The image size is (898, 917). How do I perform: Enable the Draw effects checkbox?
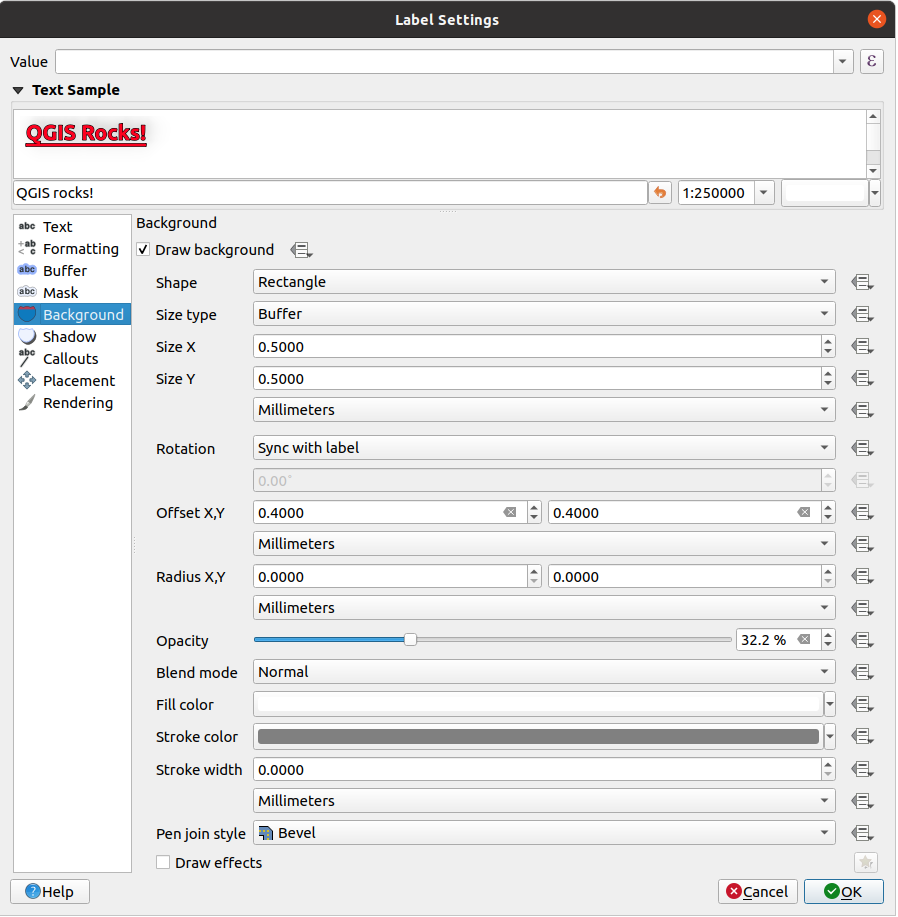point(164,862)
